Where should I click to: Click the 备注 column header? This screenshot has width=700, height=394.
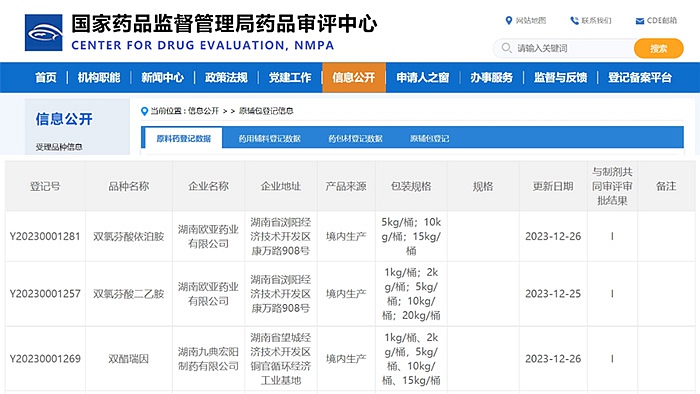click(x=666, y=186)
